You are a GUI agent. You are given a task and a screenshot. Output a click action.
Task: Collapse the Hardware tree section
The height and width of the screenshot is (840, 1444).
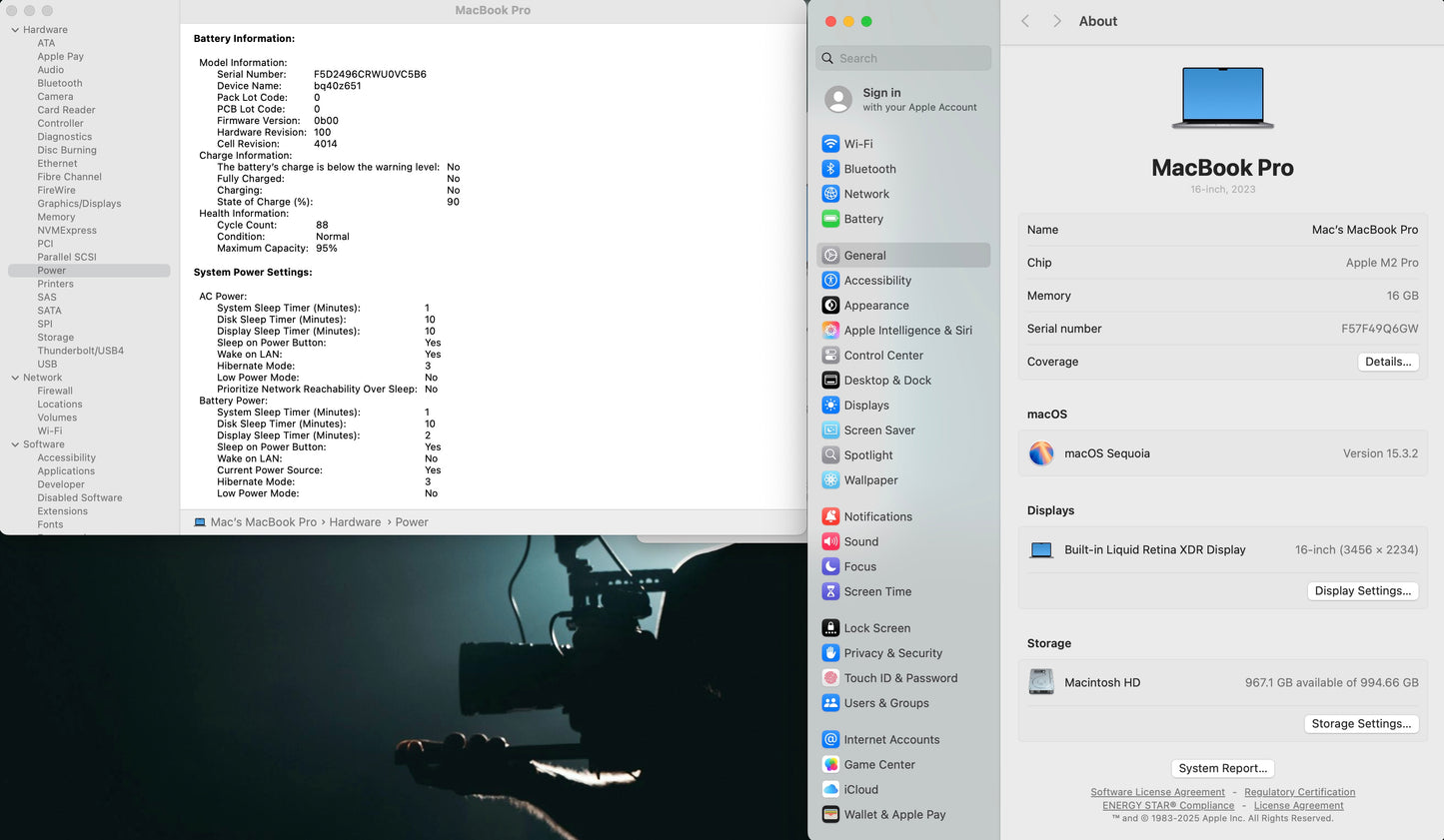[15, 30]
